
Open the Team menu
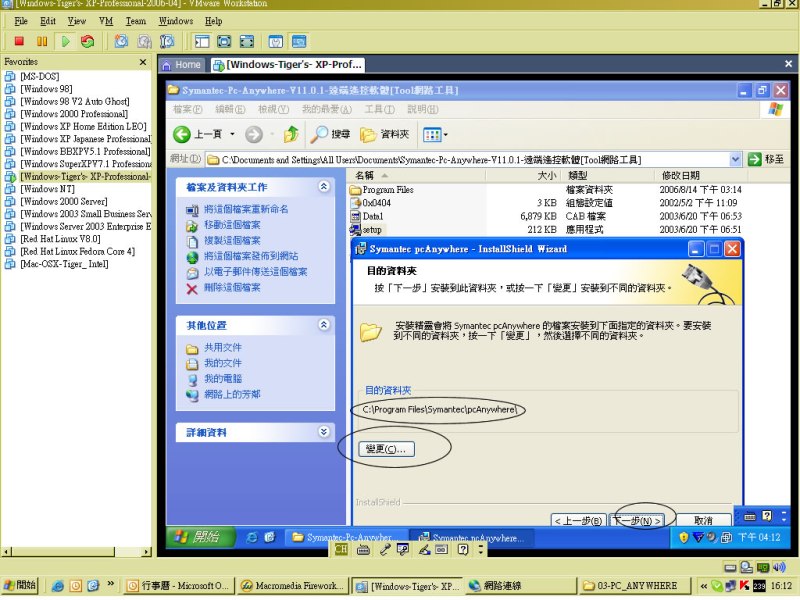[136, 21]
